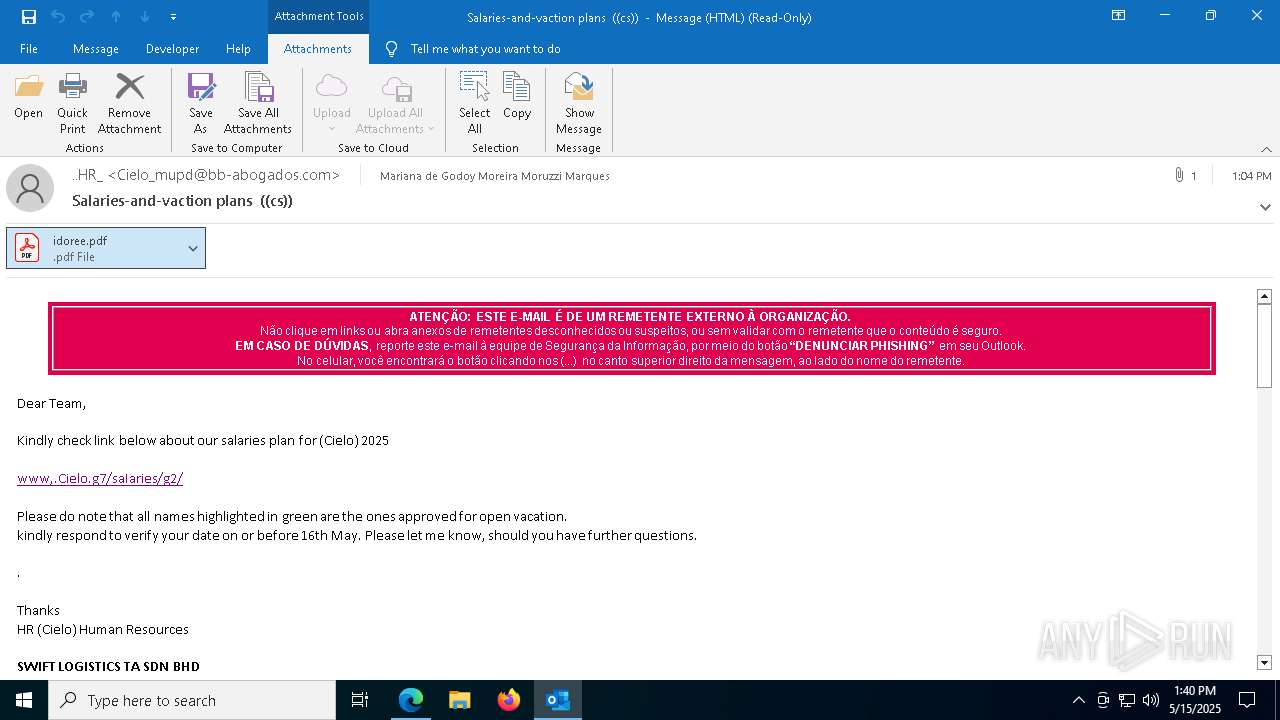Viewport: 1280px width, 720px height.
Task: Launch Firefox from taskbar
Action: point(509,700)
